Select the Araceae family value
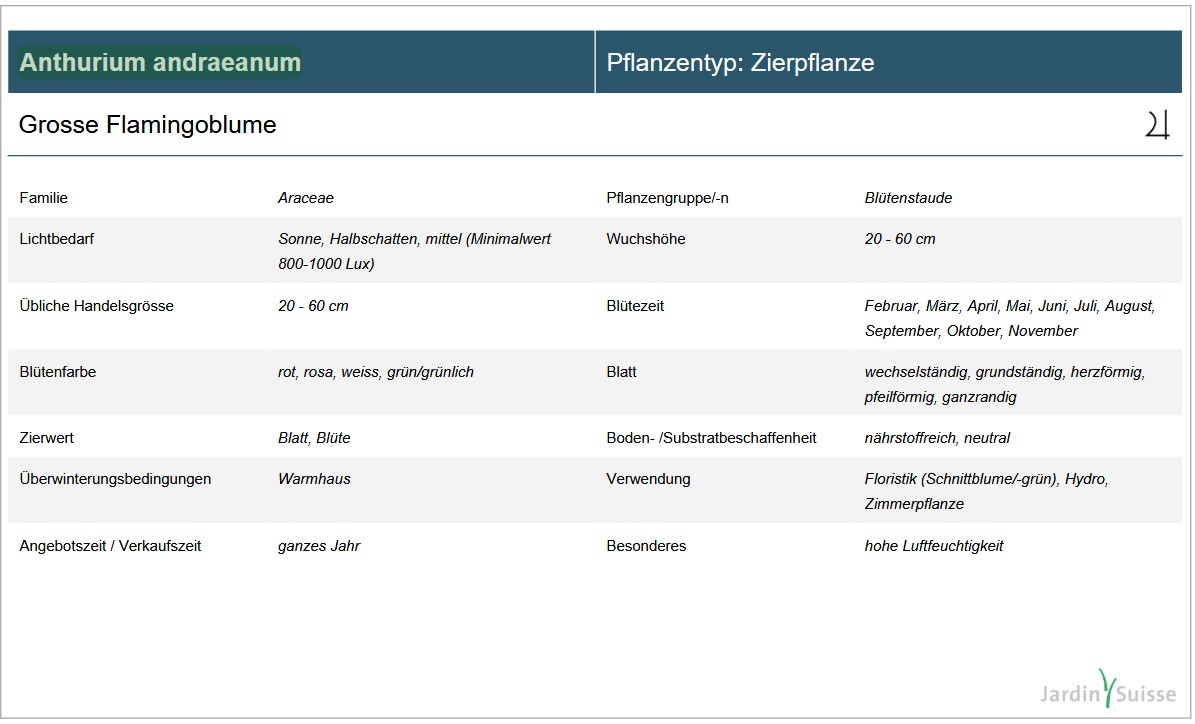1195x724 pixels. click(x=306, y=198)
